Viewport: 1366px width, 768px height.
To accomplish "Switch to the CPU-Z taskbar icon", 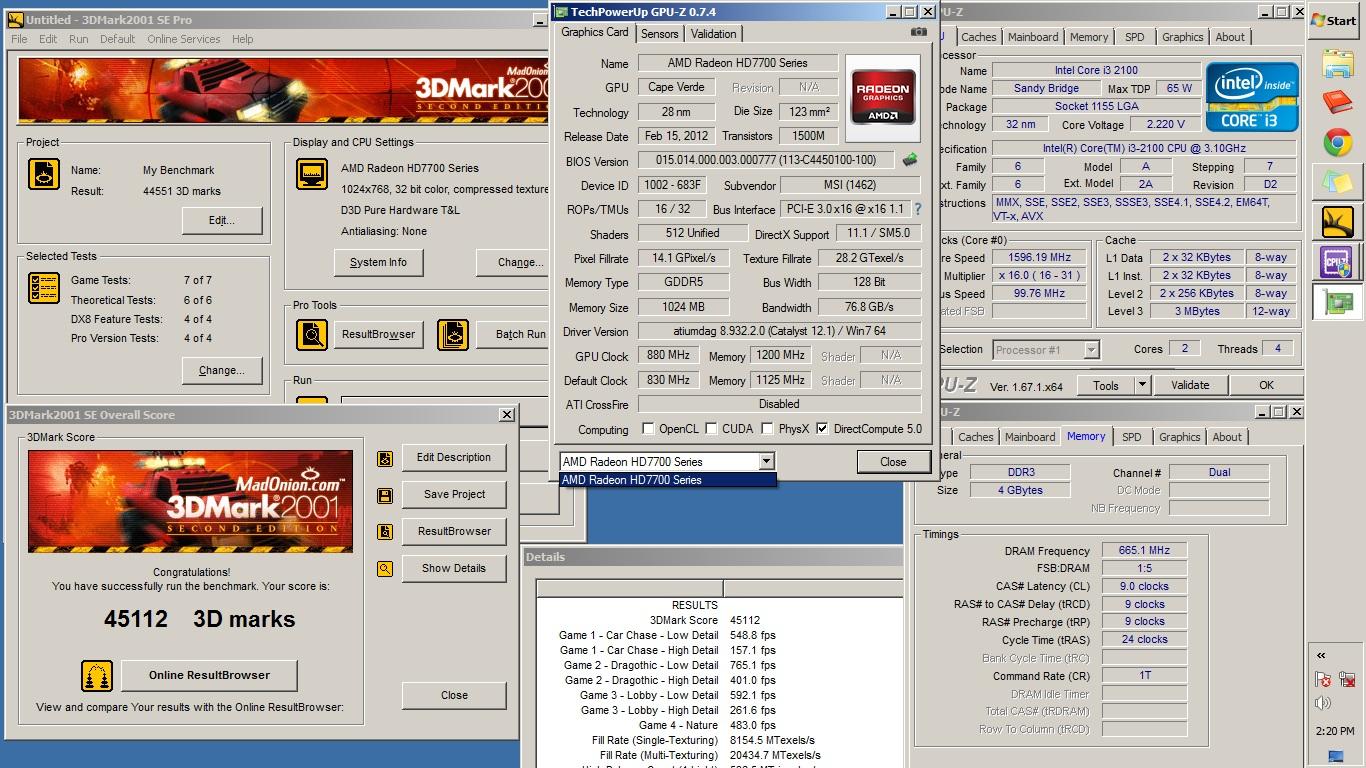I will point(1337,260).
